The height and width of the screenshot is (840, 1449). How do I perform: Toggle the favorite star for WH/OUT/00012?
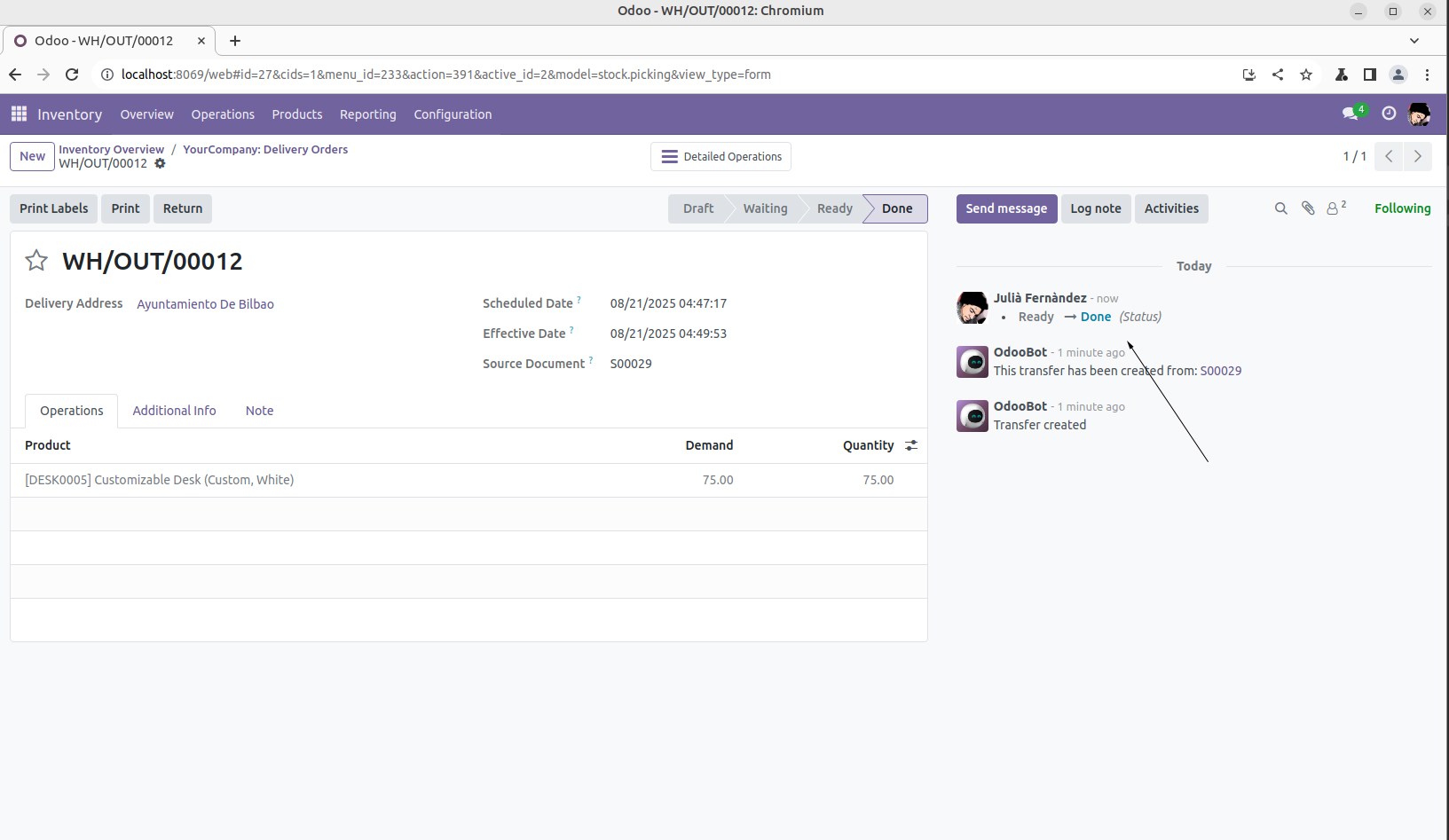coord(36,261)
